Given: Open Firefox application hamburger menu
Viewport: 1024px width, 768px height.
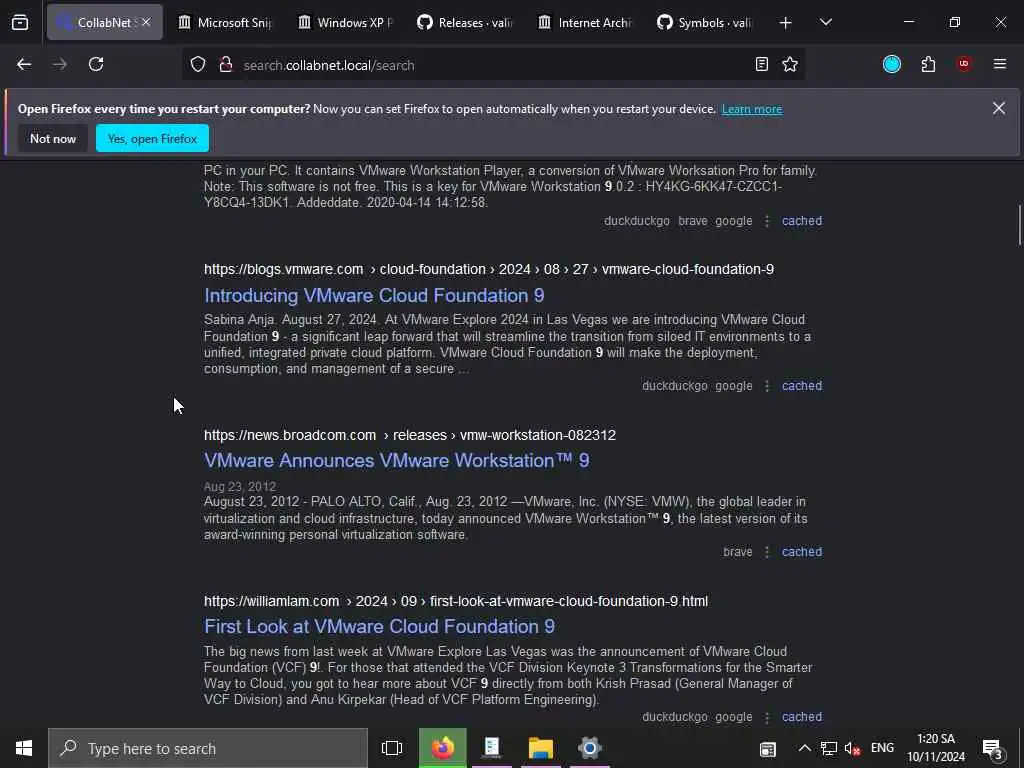Looking at the screenshot, I should point(1000,64).
